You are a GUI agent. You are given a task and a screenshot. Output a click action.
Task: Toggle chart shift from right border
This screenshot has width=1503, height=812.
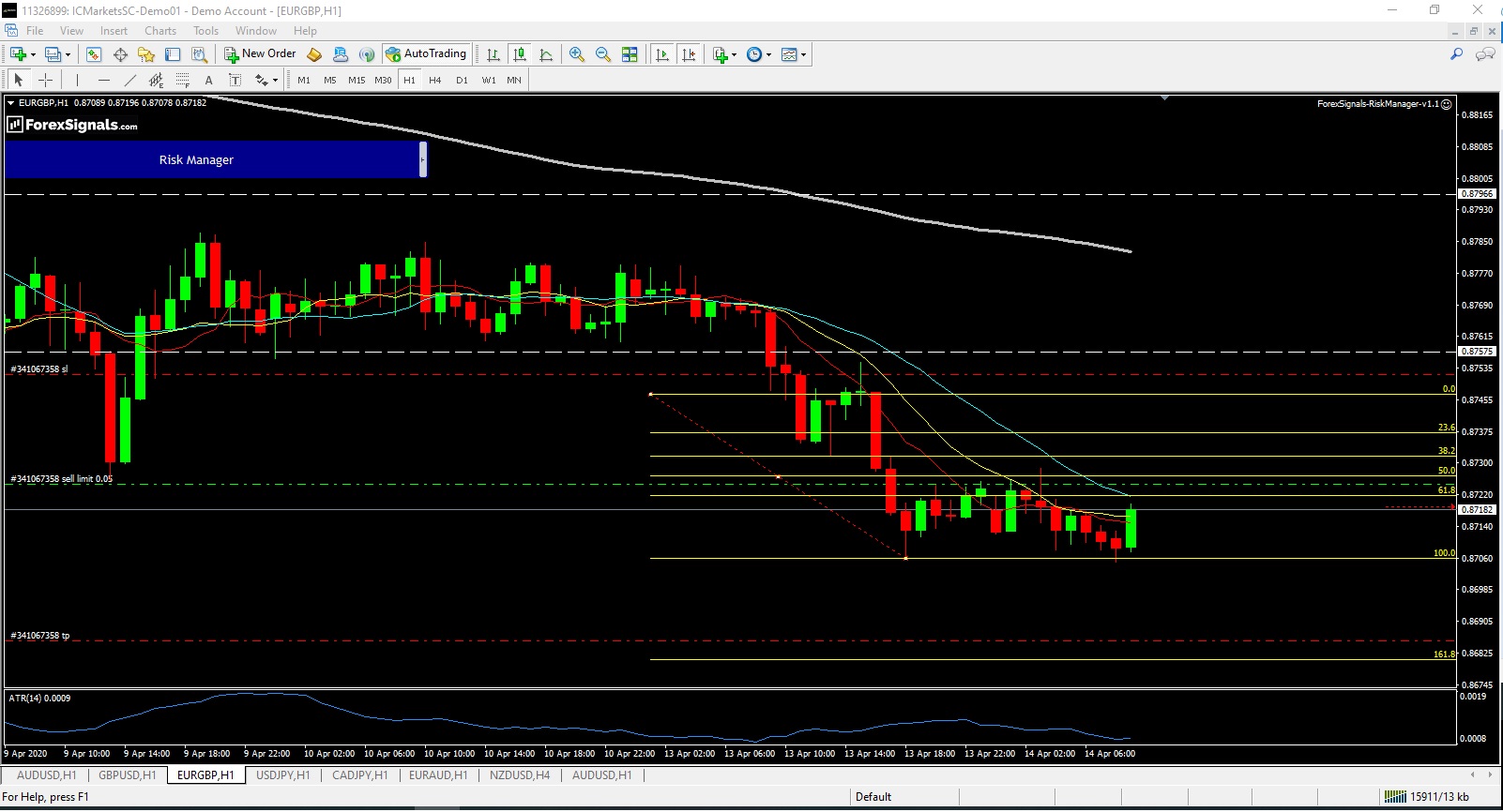tap(689, 54)
